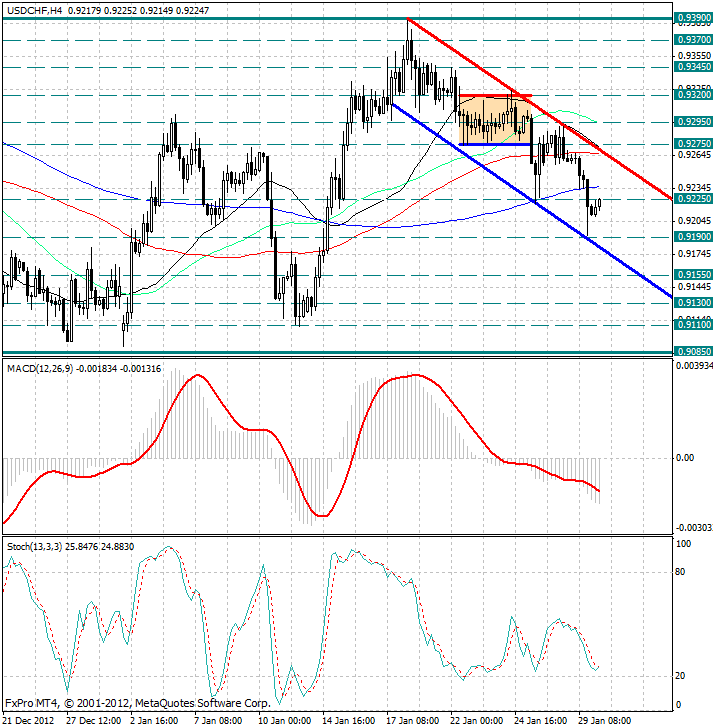Screen dimensions: 713x728
Task: Click the 0.9130 price level label
Action: point(693,303)
